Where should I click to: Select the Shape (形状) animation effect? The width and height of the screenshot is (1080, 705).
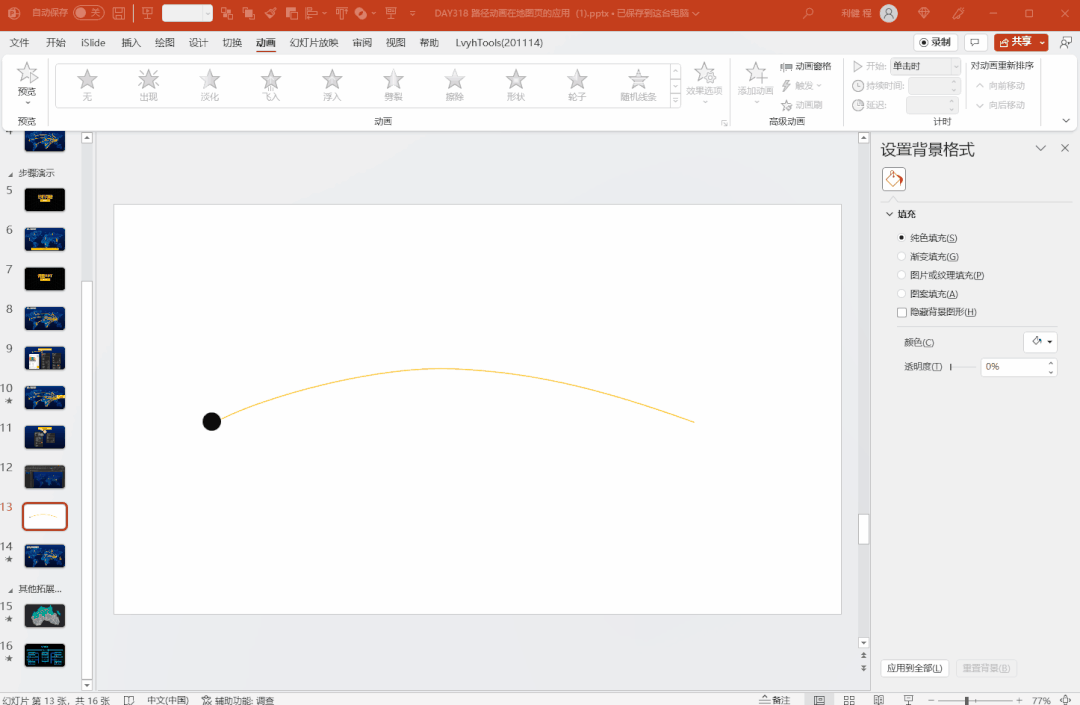click(516, 85)
